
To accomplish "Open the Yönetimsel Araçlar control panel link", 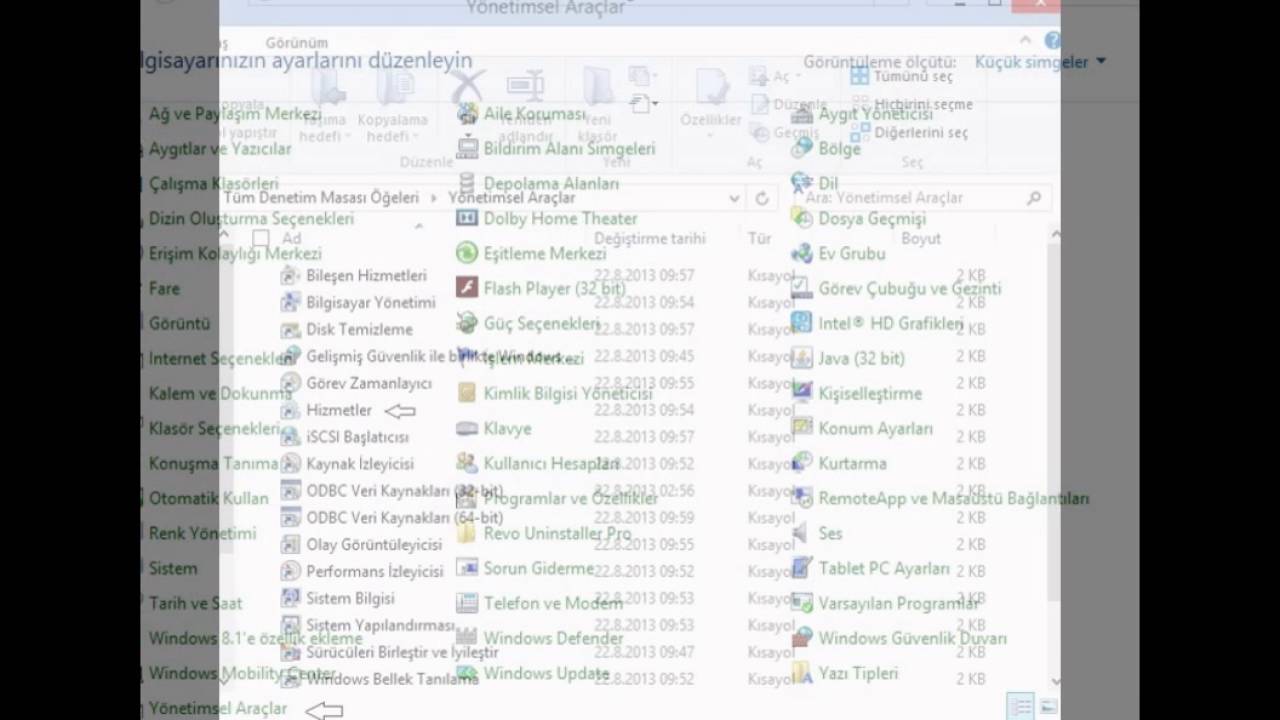I will [x=218, y=708].
